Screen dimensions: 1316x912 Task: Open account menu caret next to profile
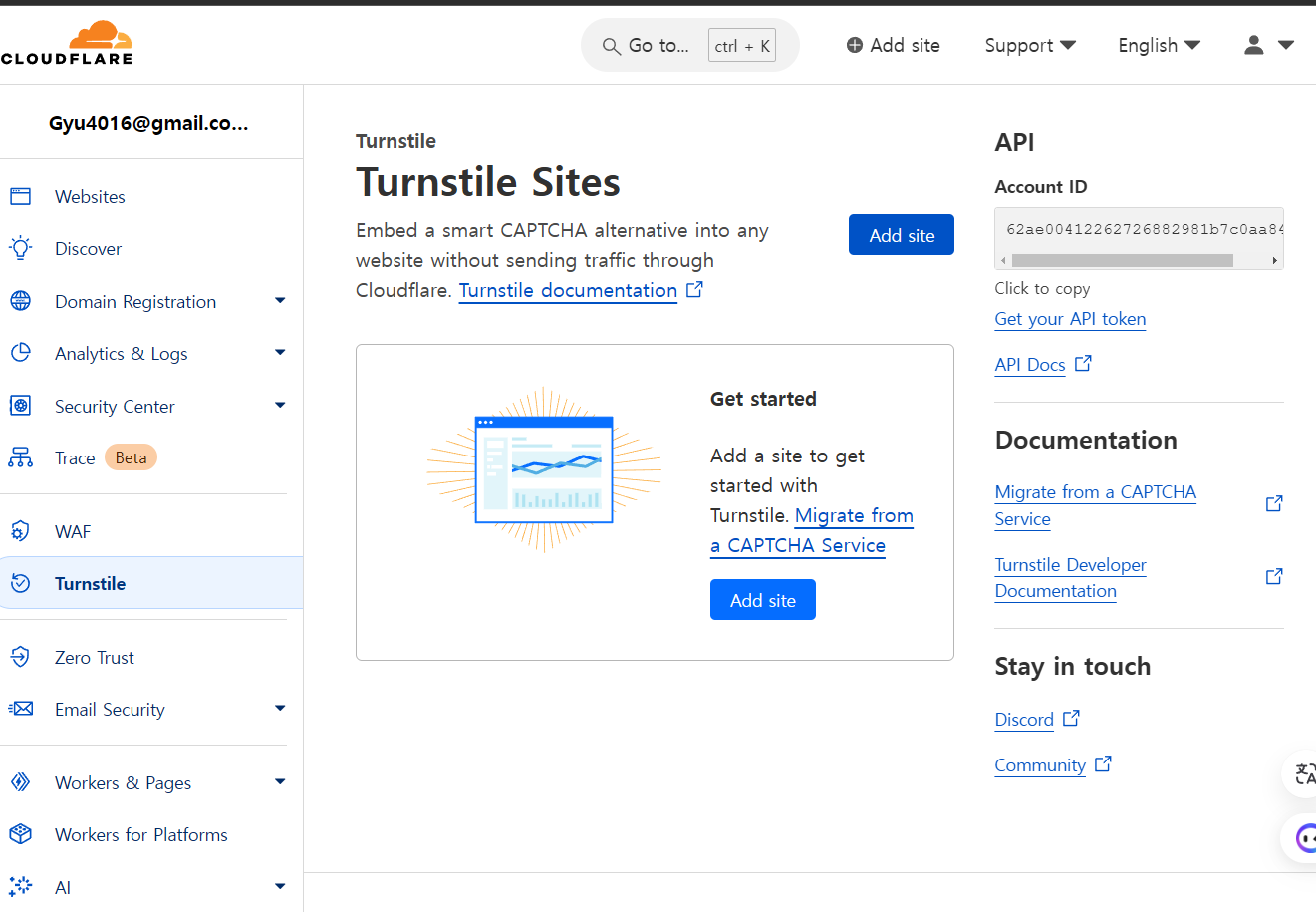click(1286, 45)
